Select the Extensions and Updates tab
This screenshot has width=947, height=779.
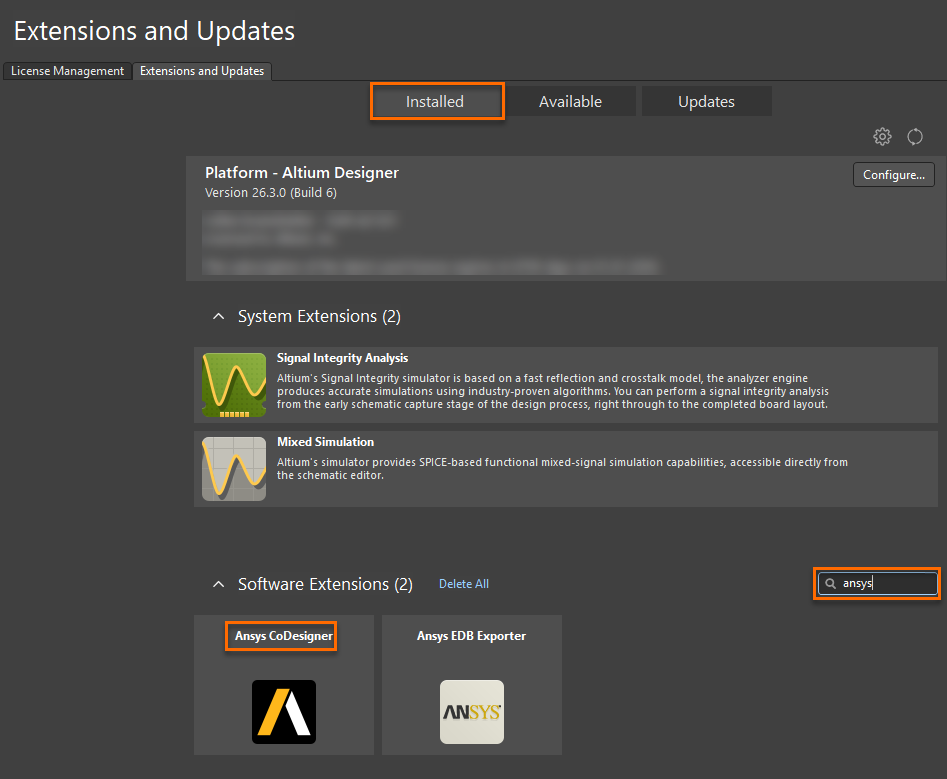click(202, 71)
